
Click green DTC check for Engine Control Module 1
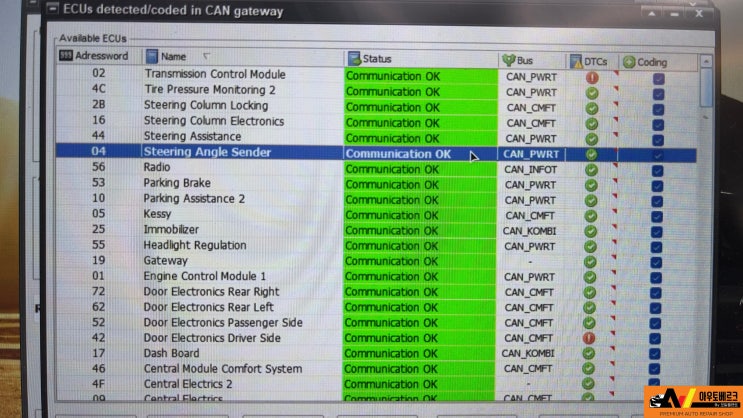pyautogui.click(x=590, y=277)
